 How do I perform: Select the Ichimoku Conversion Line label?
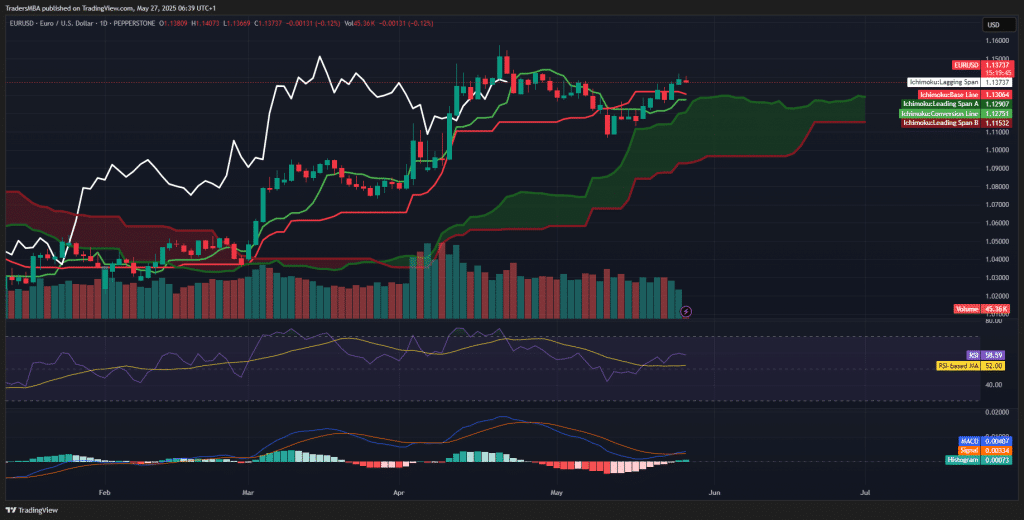pos(937,114)
